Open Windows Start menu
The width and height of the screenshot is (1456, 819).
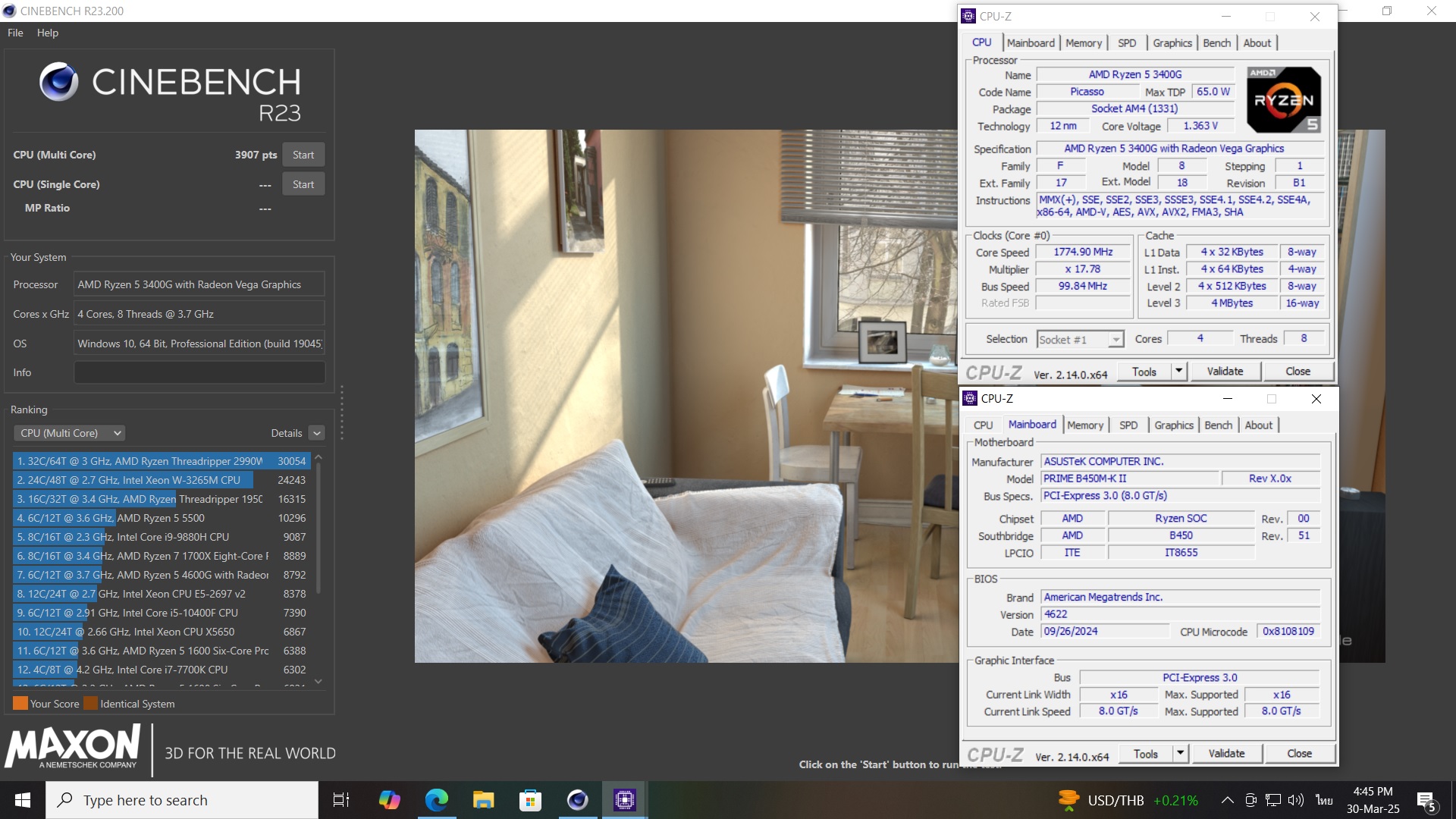(x=22, y=800)
